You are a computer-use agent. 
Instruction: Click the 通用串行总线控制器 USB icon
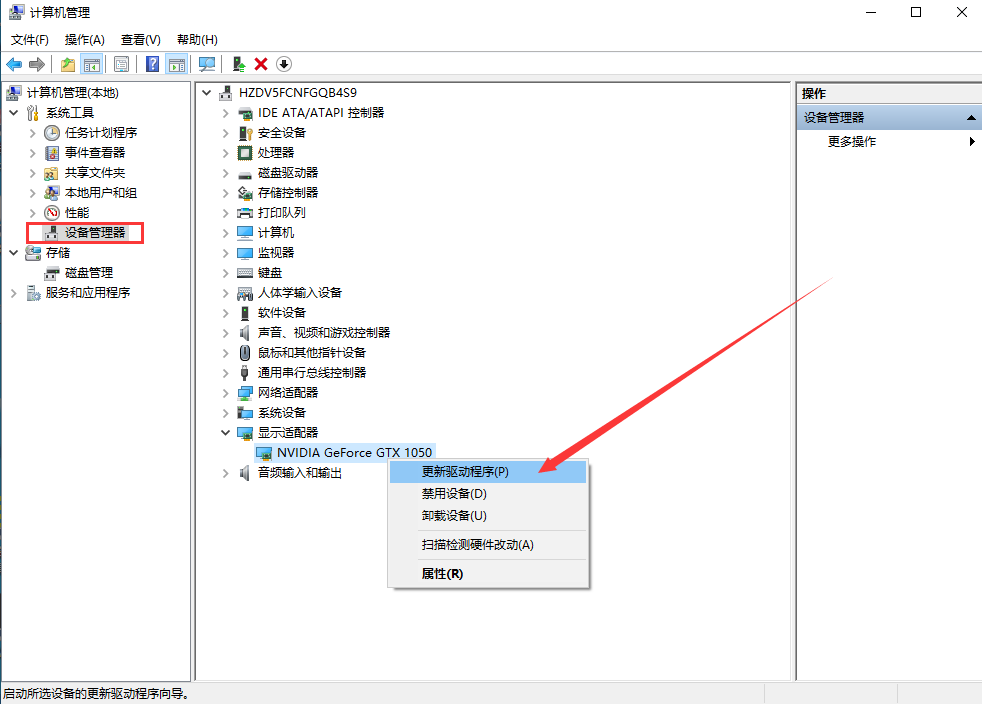[x=245, y=373]
